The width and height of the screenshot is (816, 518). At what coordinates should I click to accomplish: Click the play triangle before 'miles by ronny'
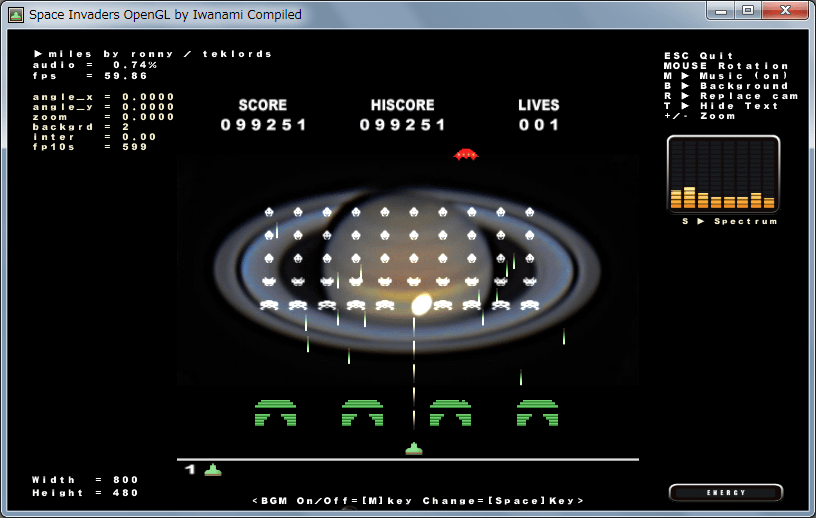pos(38,54)
